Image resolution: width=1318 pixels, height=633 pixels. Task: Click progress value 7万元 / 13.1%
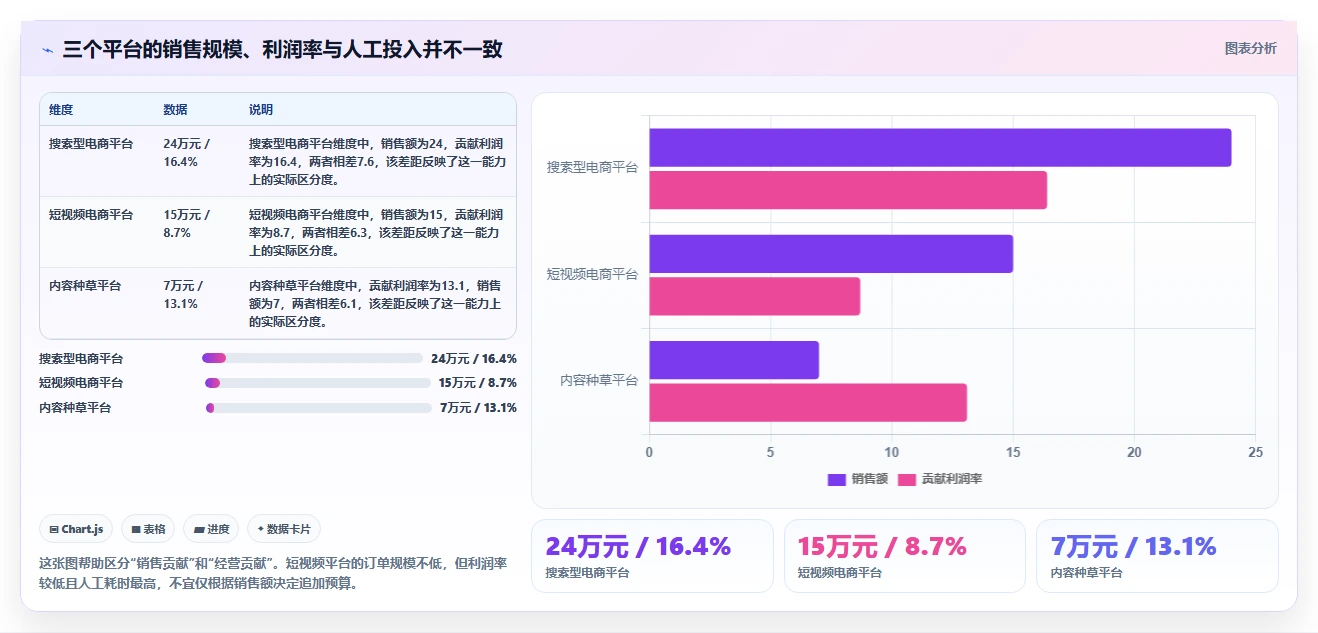478,408
